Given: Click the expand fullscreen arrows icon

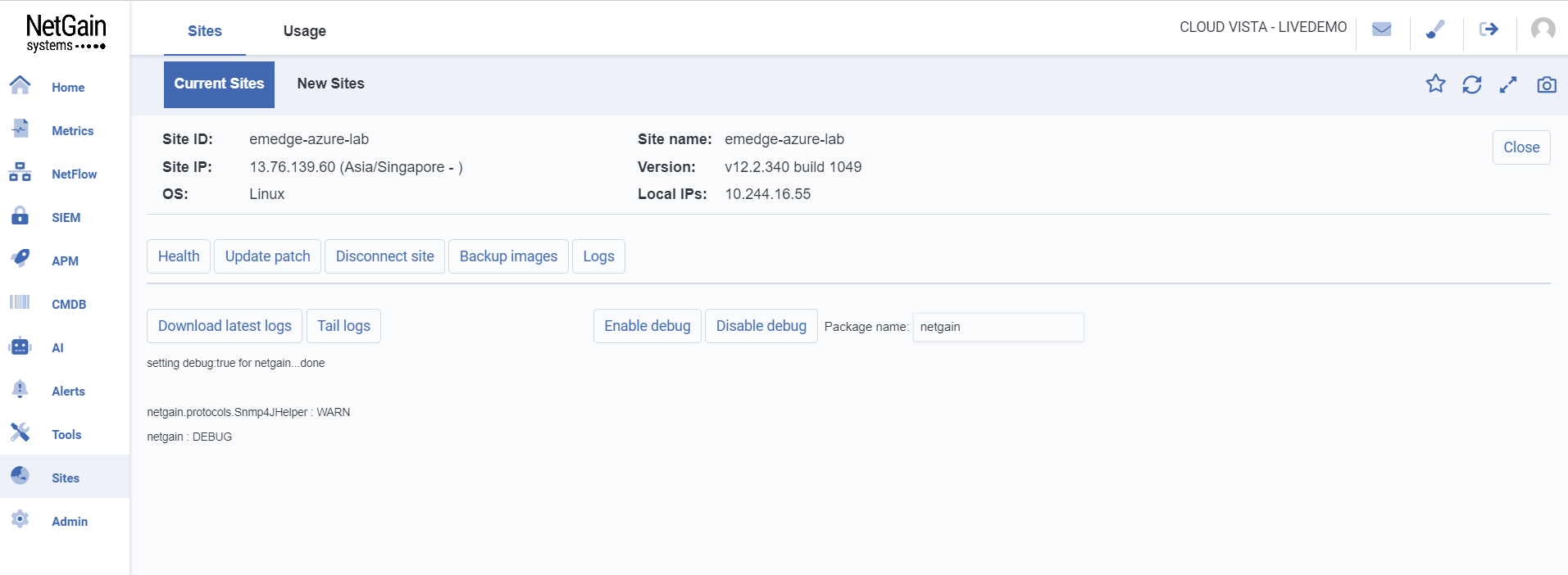Looking at the screenshot, I should click(x=1508, y=84).
